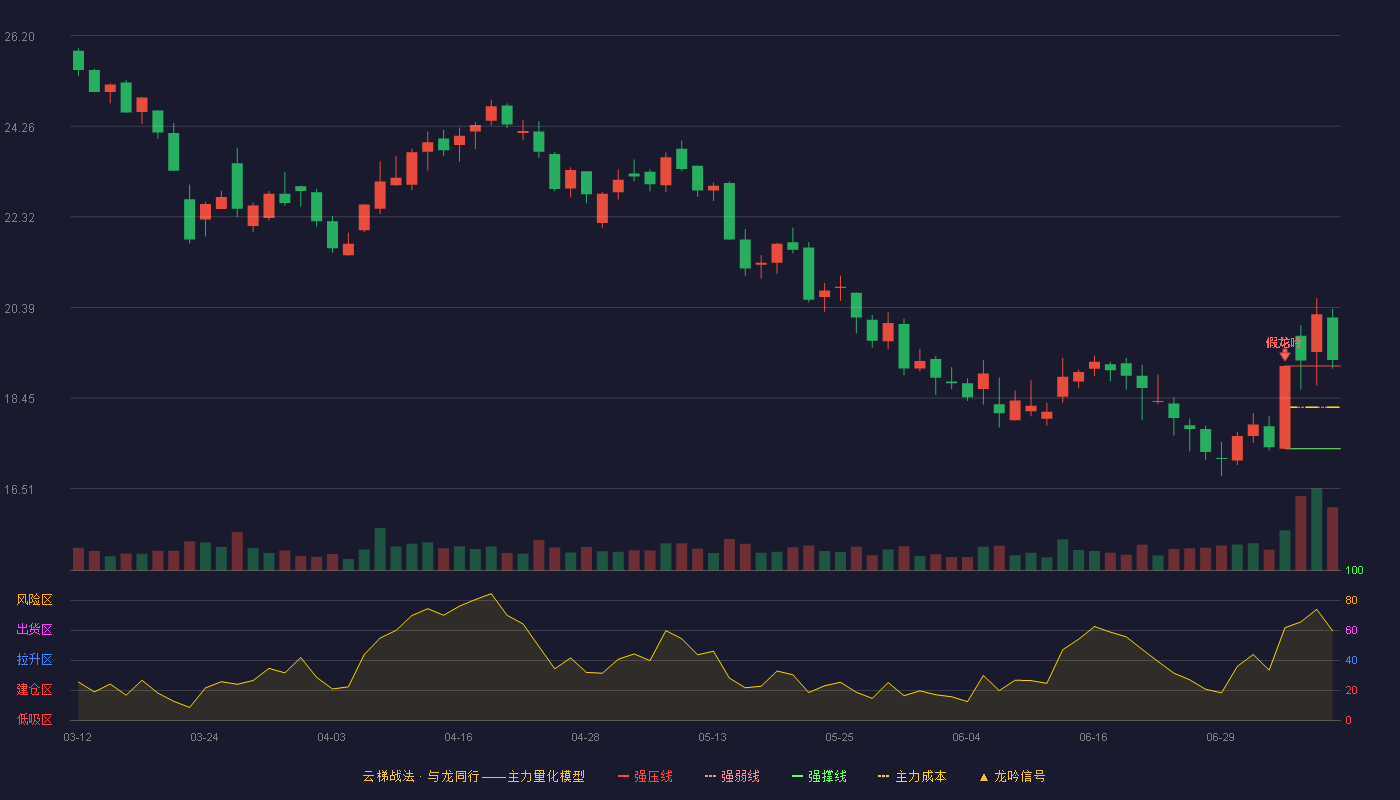Screen dimensions: 1400x800
Task: Click the red dash icon beside 强压线
Action: (x=624, y=776)
